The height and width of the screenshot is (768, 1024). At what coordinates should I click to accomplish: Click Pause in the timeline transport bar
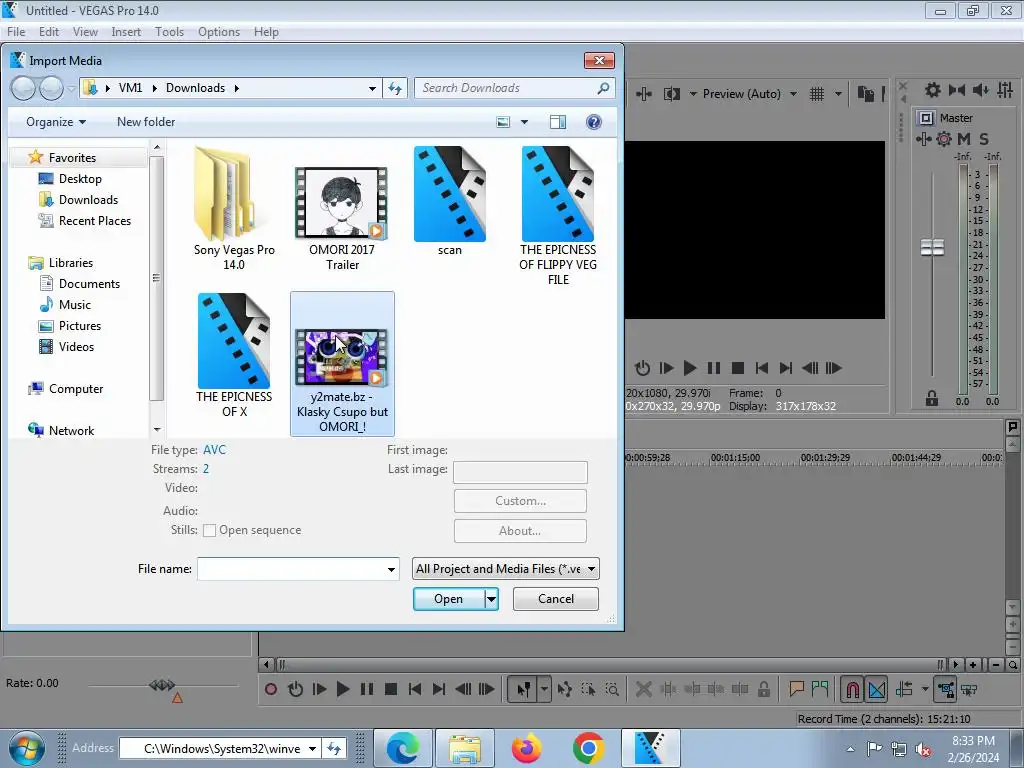[x=367, y=689]
